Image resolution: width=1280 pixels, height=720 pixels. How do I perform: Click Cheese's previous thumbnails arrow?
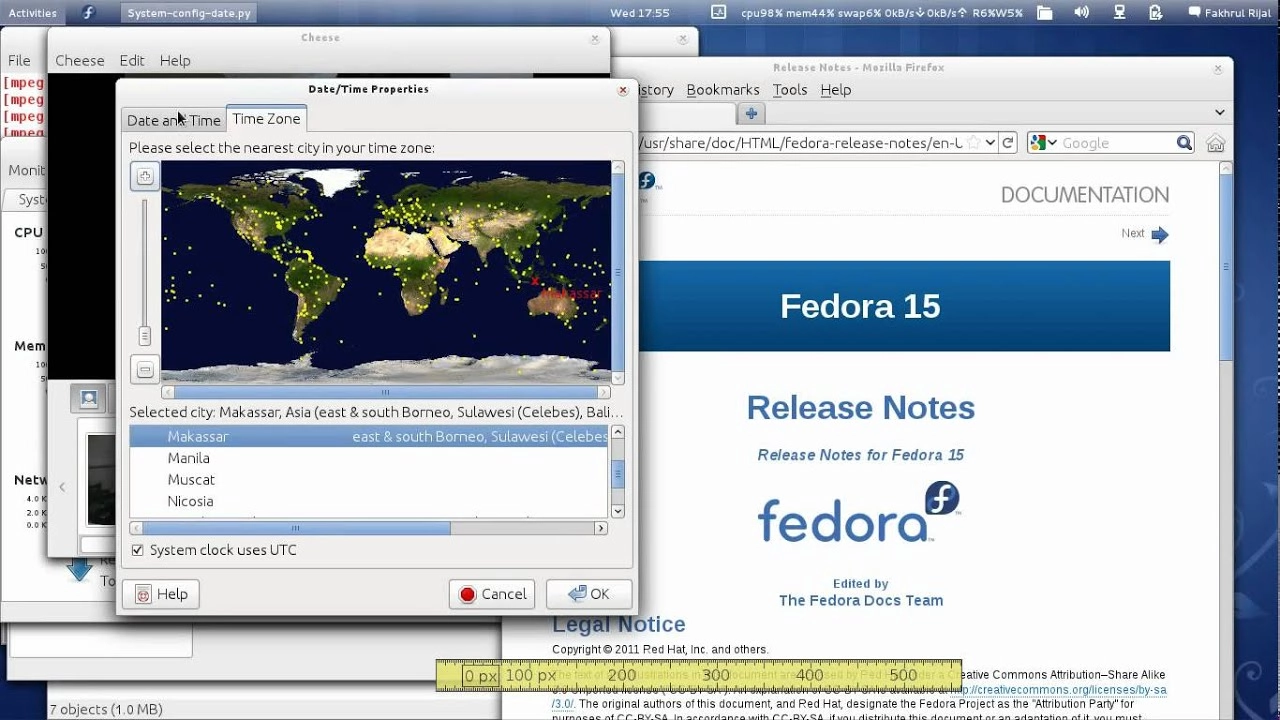point(62,487)
